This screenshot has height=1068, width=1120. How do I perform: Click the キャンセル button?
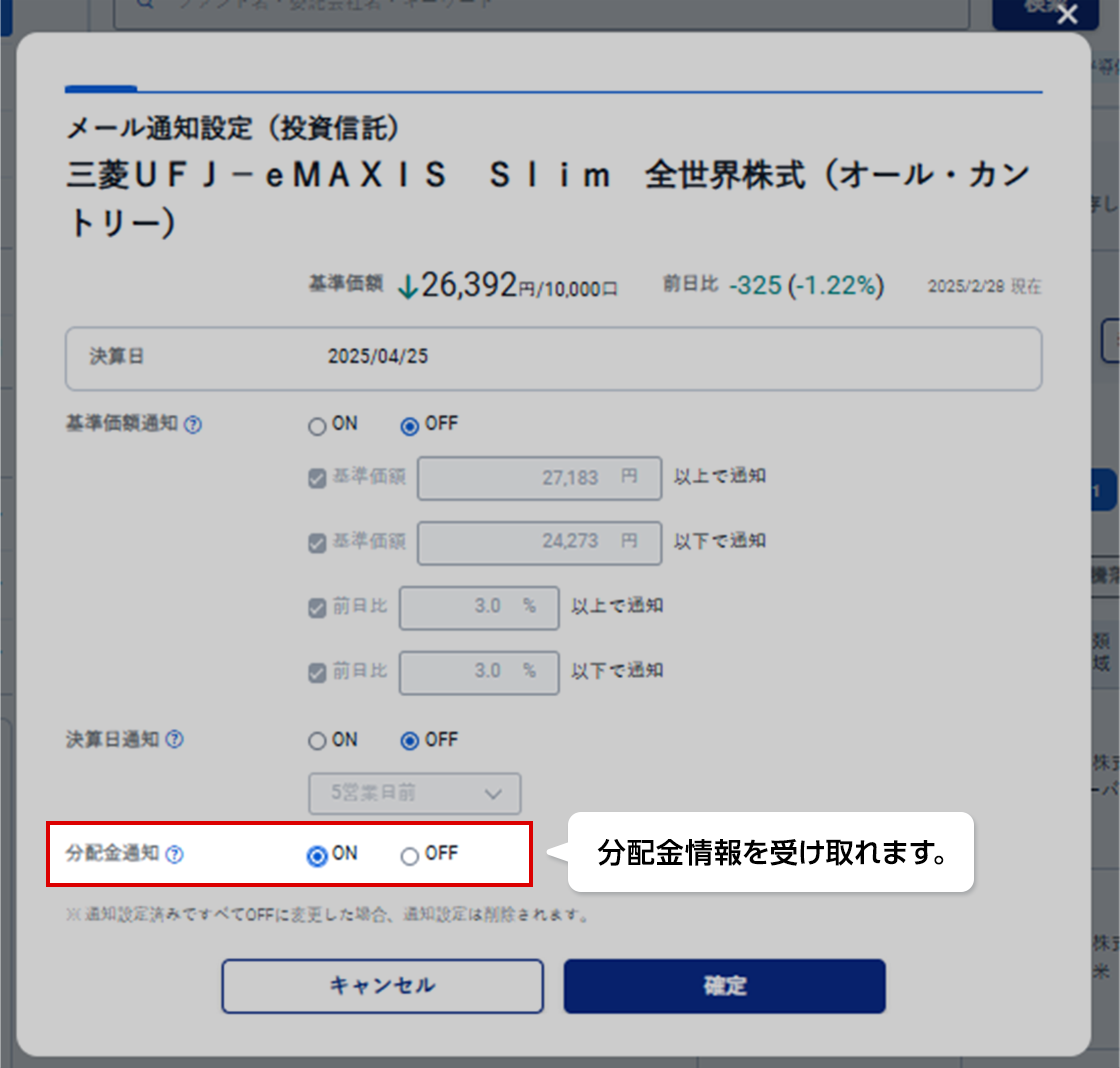click(382, 986)
